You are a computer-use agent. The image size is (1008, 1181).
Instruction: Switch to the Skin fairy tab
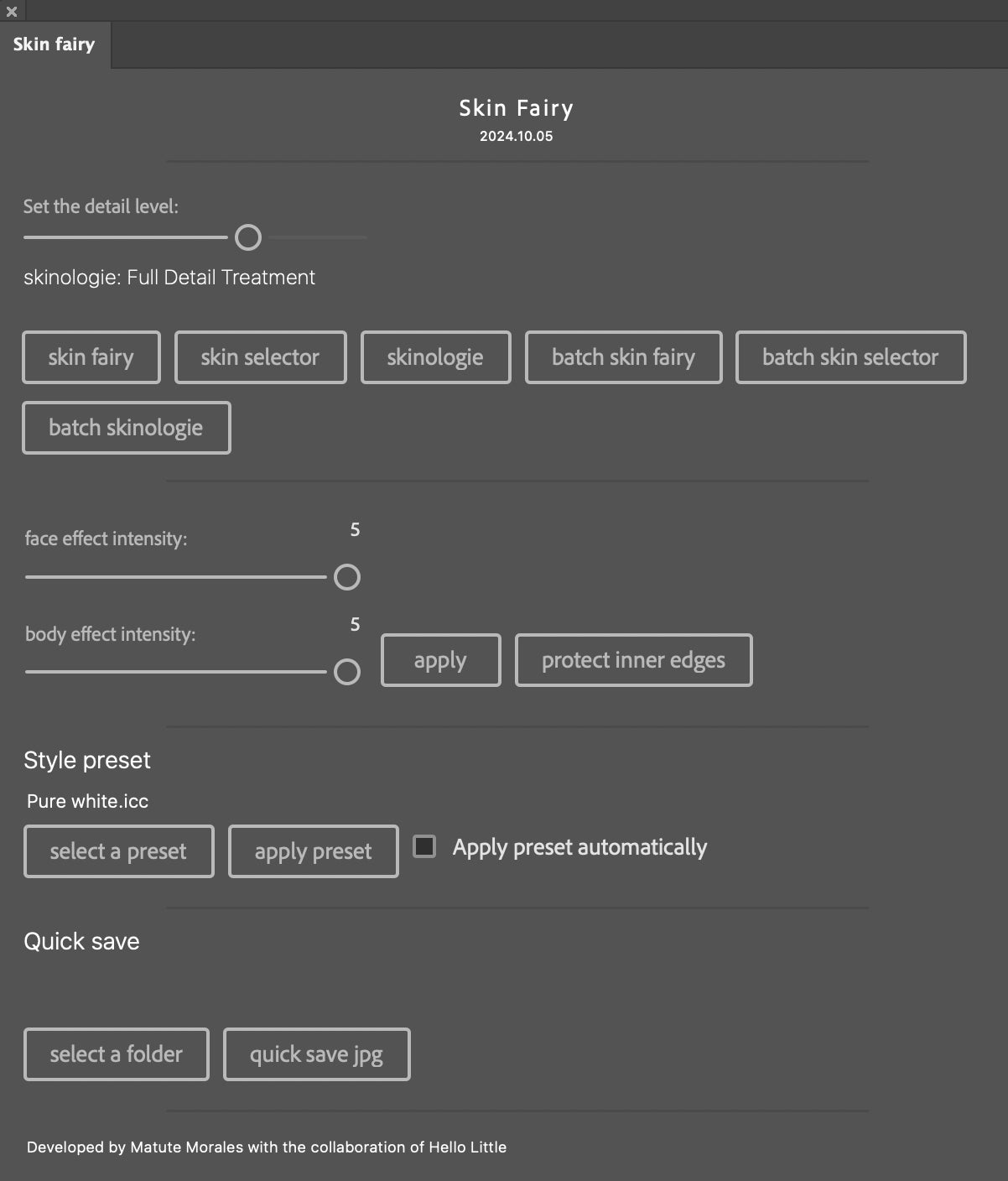coord(54,44)
